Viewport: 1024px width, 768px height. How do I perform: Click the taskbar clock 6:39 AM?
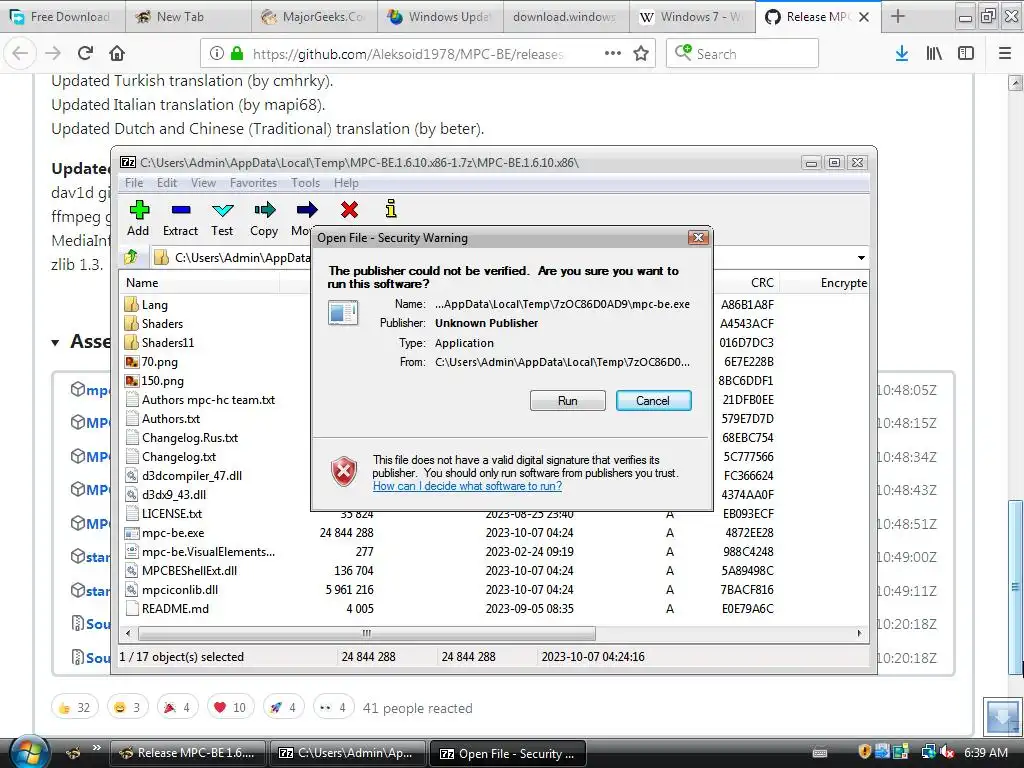click(985, 752)
